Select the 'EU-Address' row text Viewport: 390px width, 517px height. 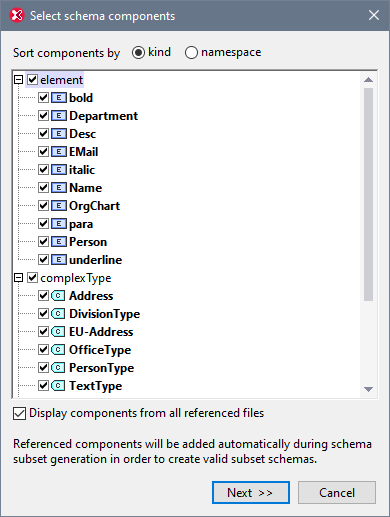101,332
